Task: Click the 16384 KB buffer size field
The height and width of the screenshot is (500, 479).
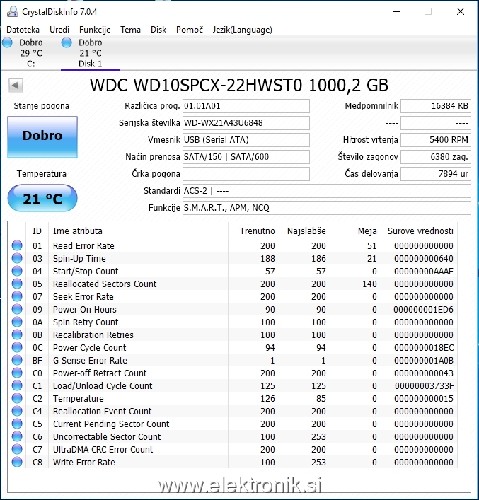Action: pos(435,106)
